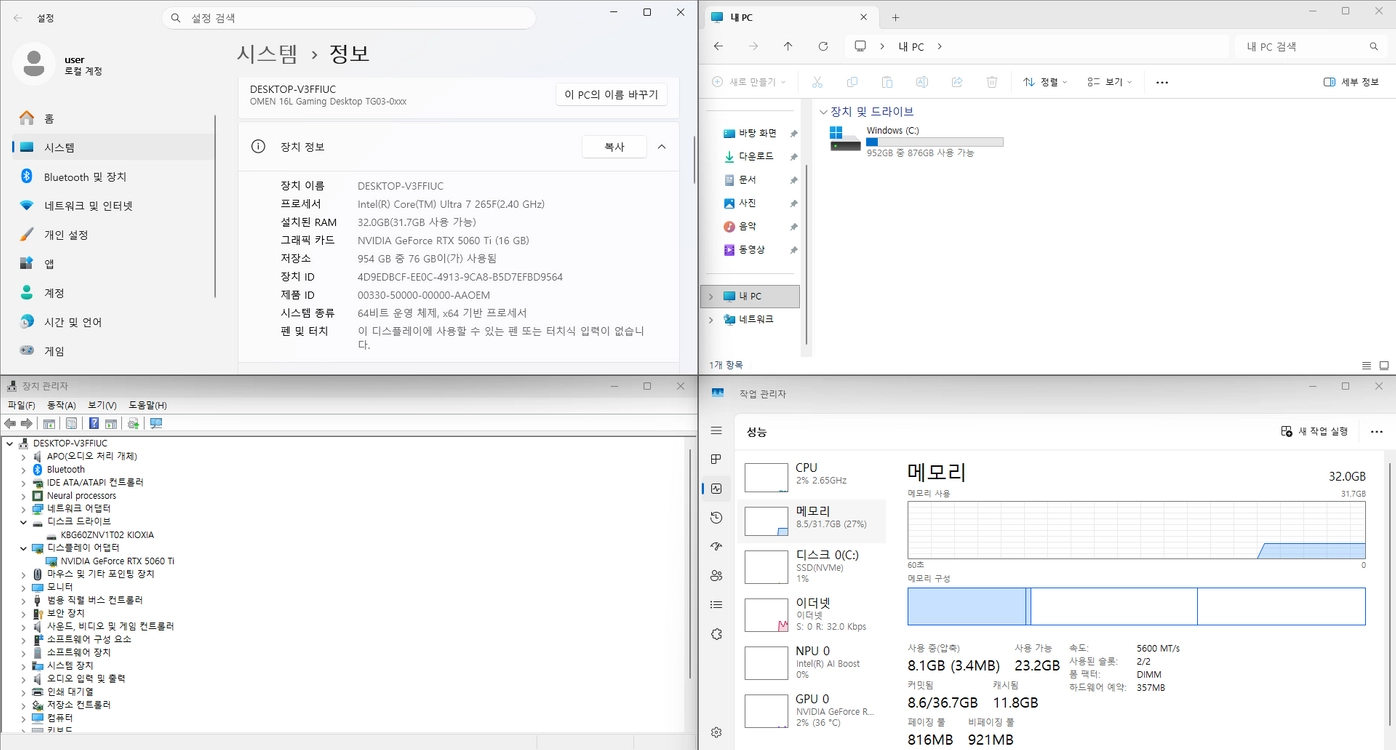
Task: Open Details list icon in Task Manager
Action: coord(716,604)
